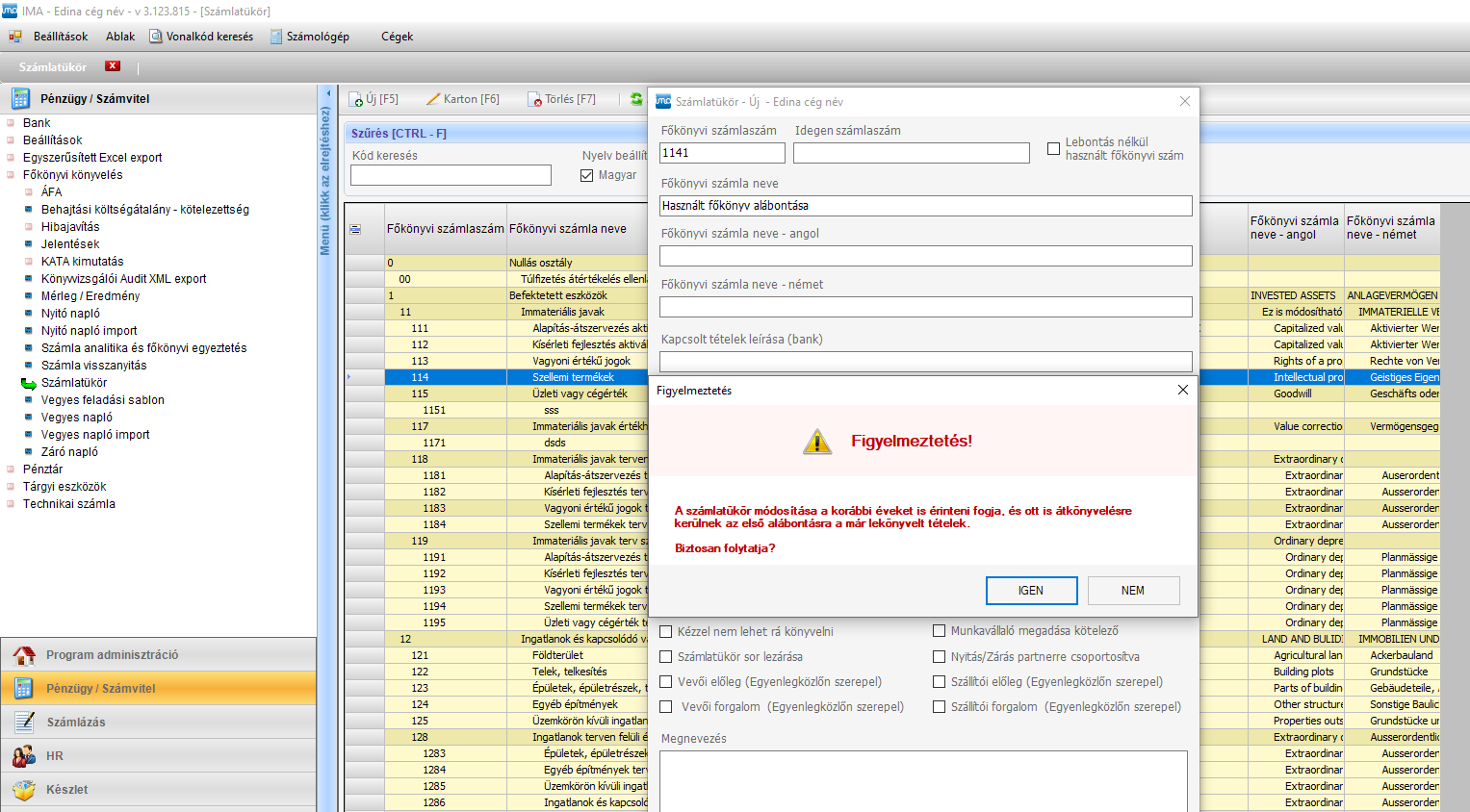Click the Kód keresés search field
This screenshot has width=1470, height=812.
click(x=451, y=175)
